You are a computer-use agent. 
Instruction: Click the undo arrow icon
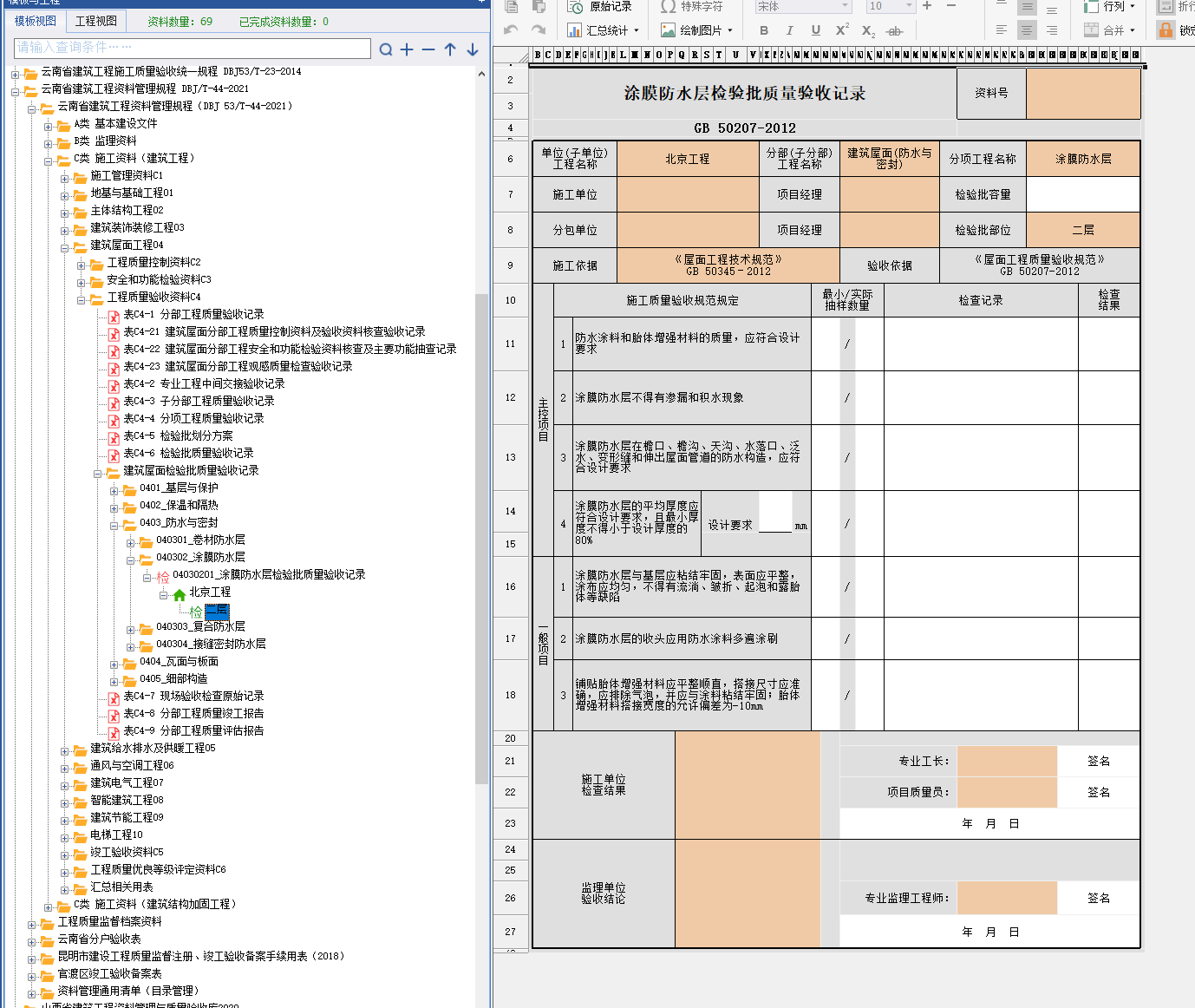[x=511, y=30]
